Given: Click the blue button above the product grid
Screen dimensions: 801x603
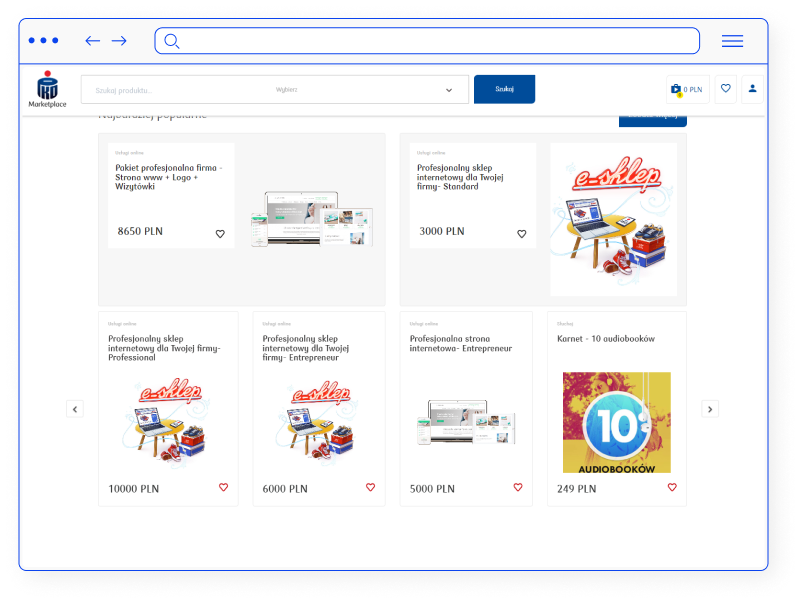Looking at the screenshot, I should pos(652,119).
